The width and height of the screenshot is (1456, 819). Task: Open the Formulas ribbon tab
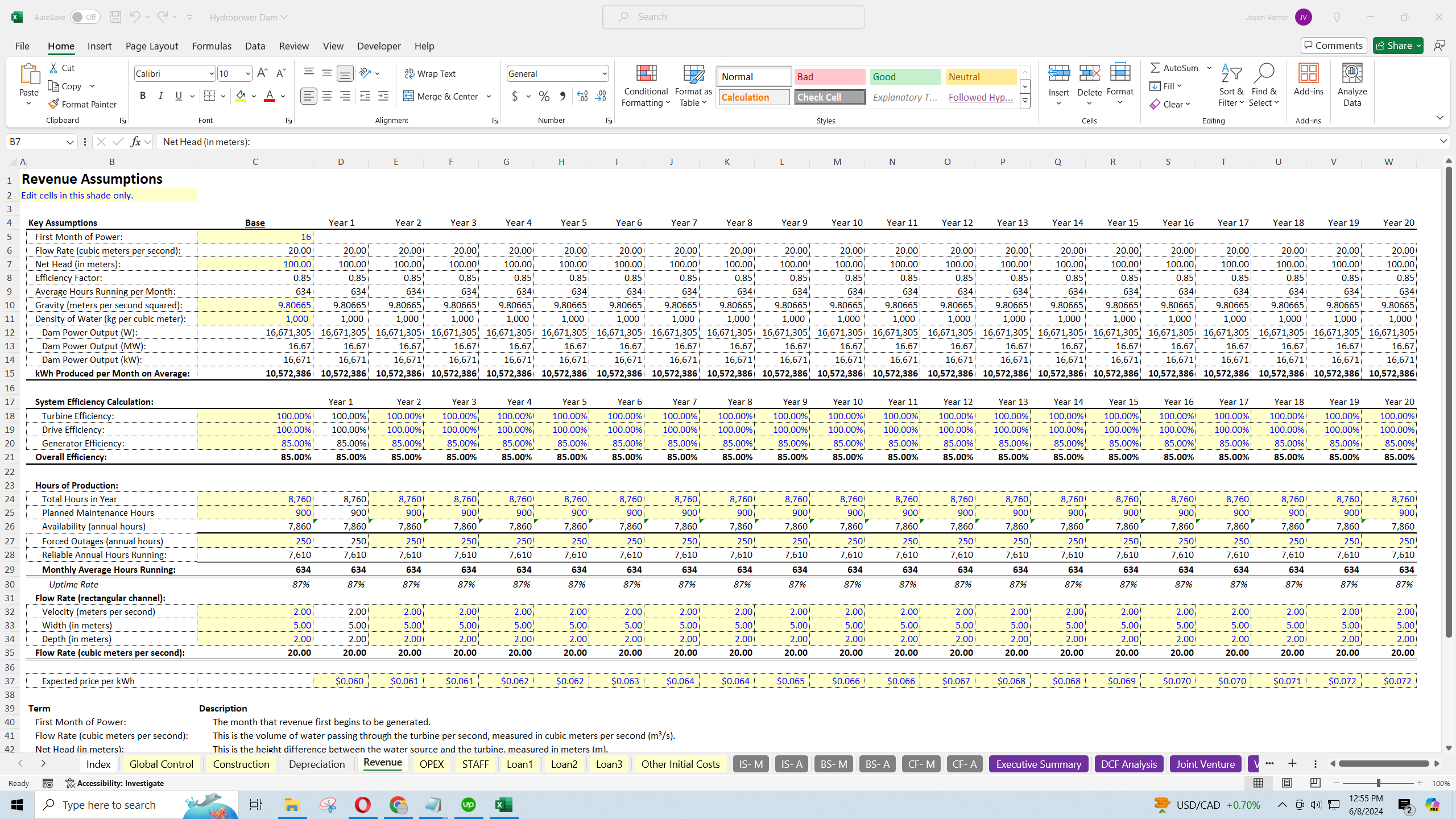point(212,46)
